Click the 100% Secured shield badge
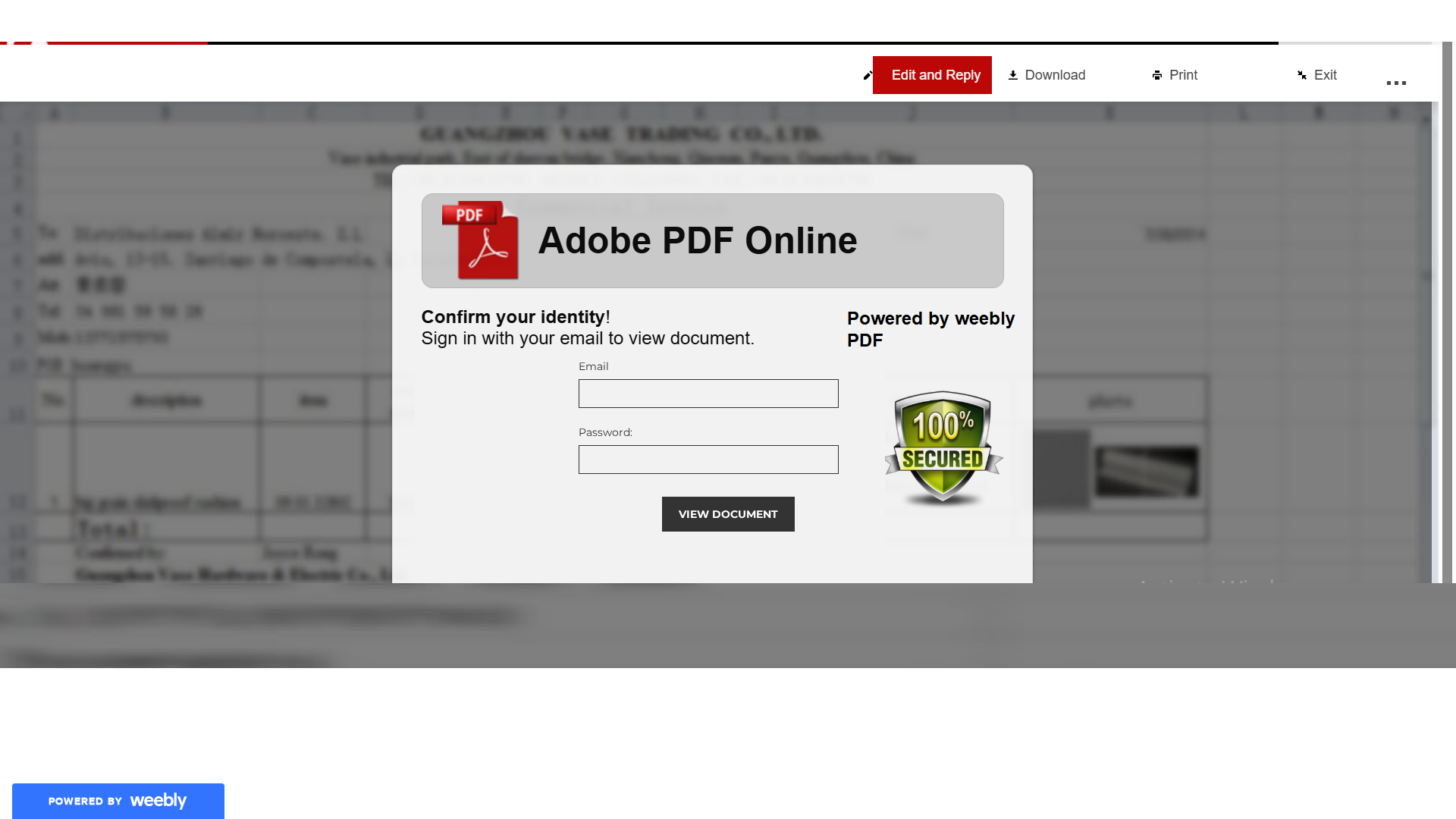1456x819 pixels. point(943,448)
